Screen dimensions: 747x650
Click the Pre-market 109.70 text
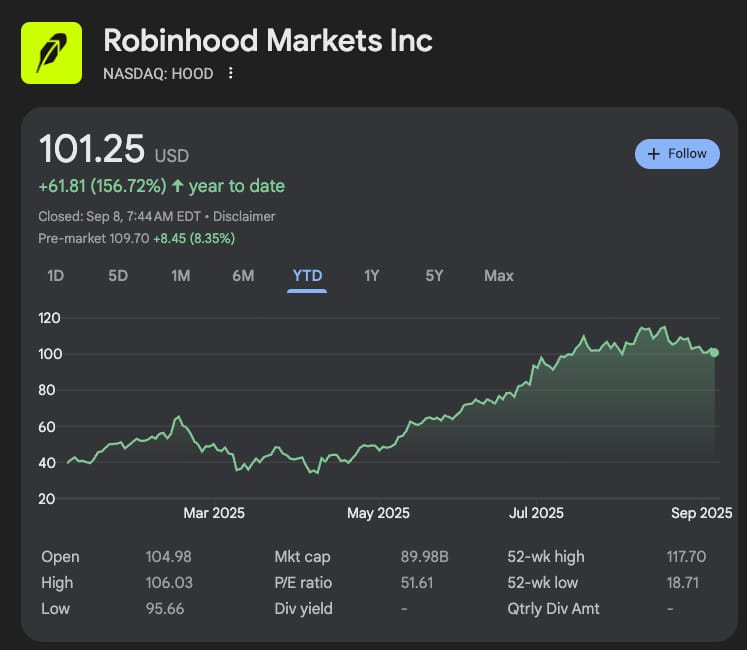pyautogui.click(x=94, y=238)
